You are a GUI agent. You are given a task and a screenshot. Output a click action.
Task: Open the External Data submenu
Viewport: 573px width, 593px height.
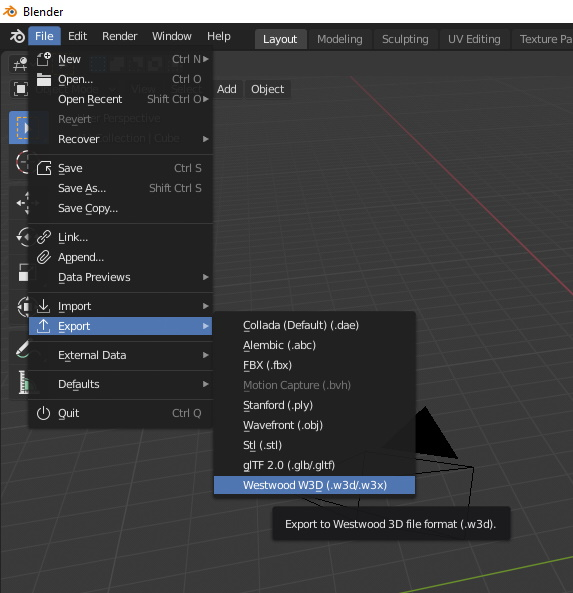[120, 355]
